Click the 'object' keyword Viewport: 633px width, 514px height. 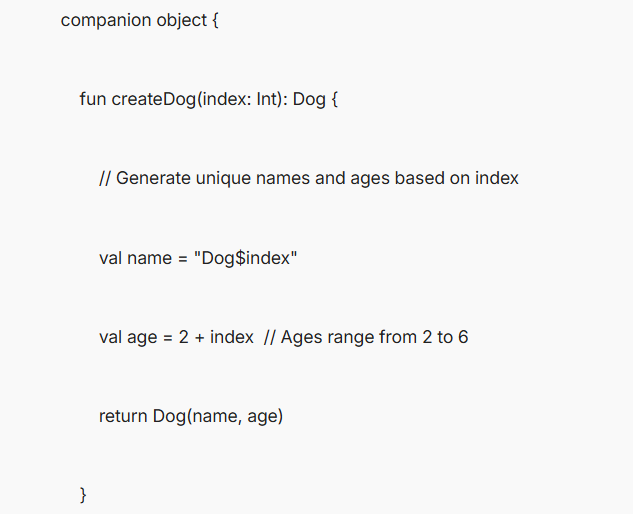182,21
